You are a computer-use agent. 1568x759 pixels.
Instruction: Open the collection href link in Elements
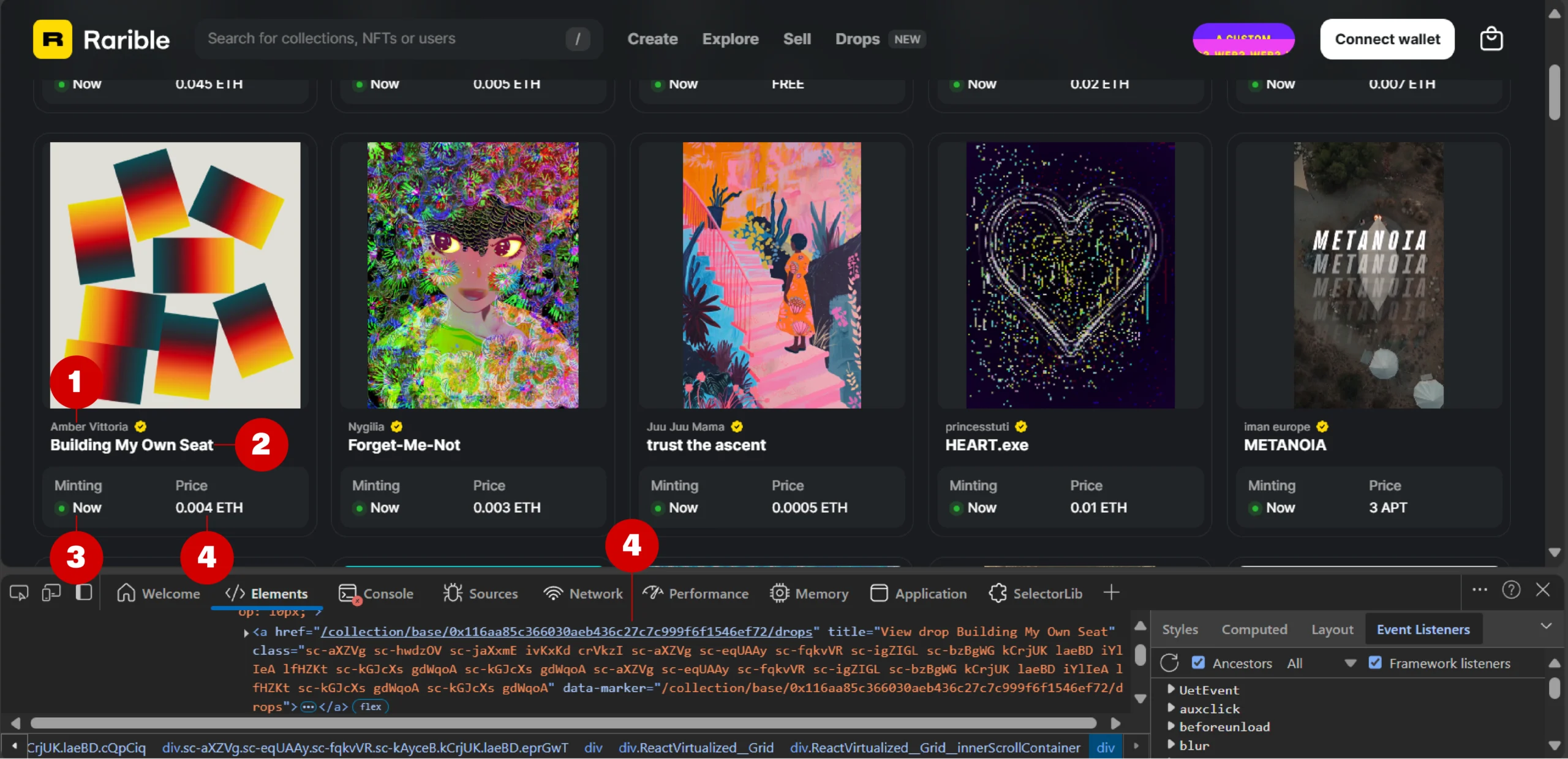(x=567, y=632)
